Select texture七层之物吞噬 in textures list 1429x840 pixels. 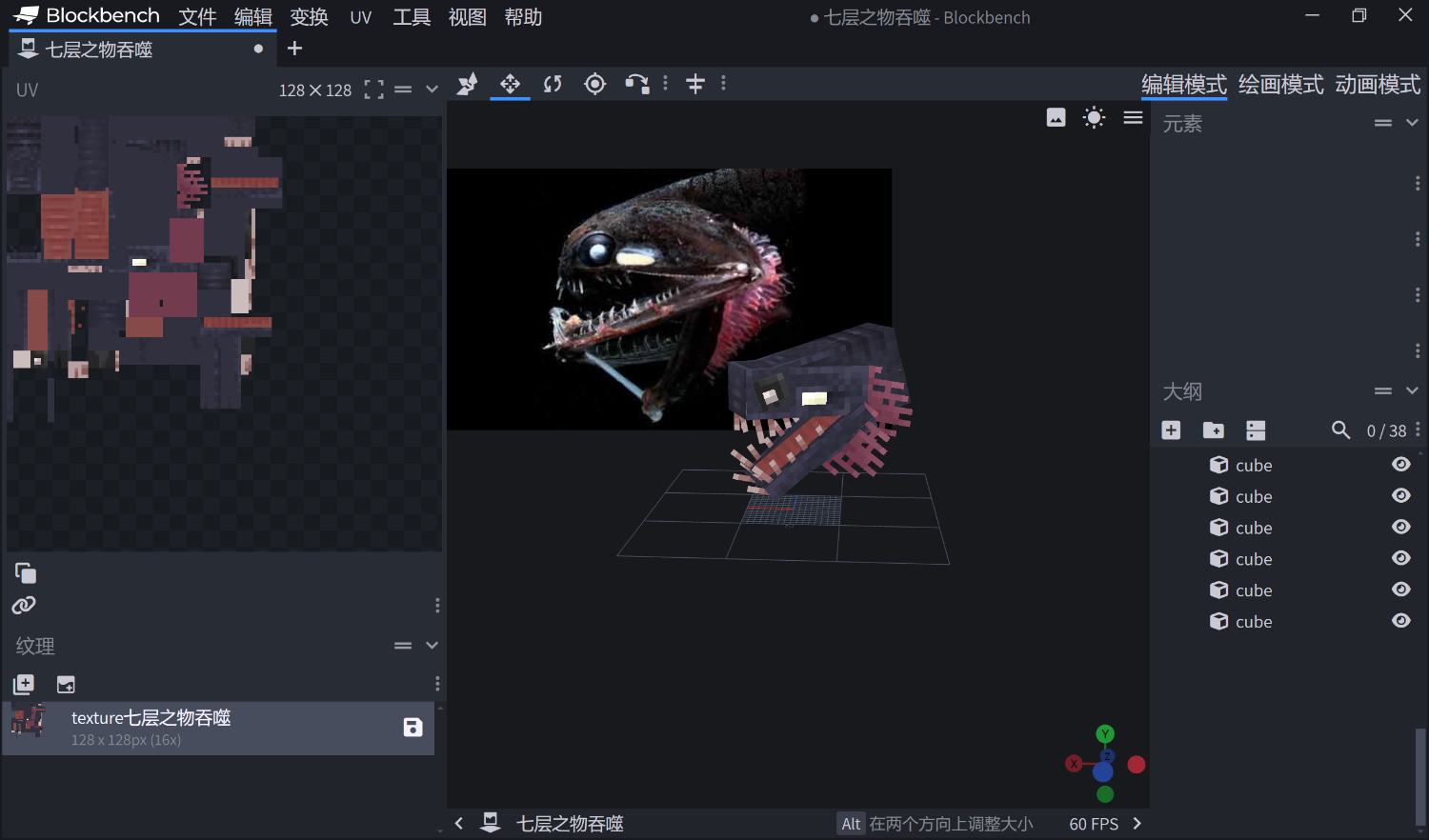pos(218,729)
